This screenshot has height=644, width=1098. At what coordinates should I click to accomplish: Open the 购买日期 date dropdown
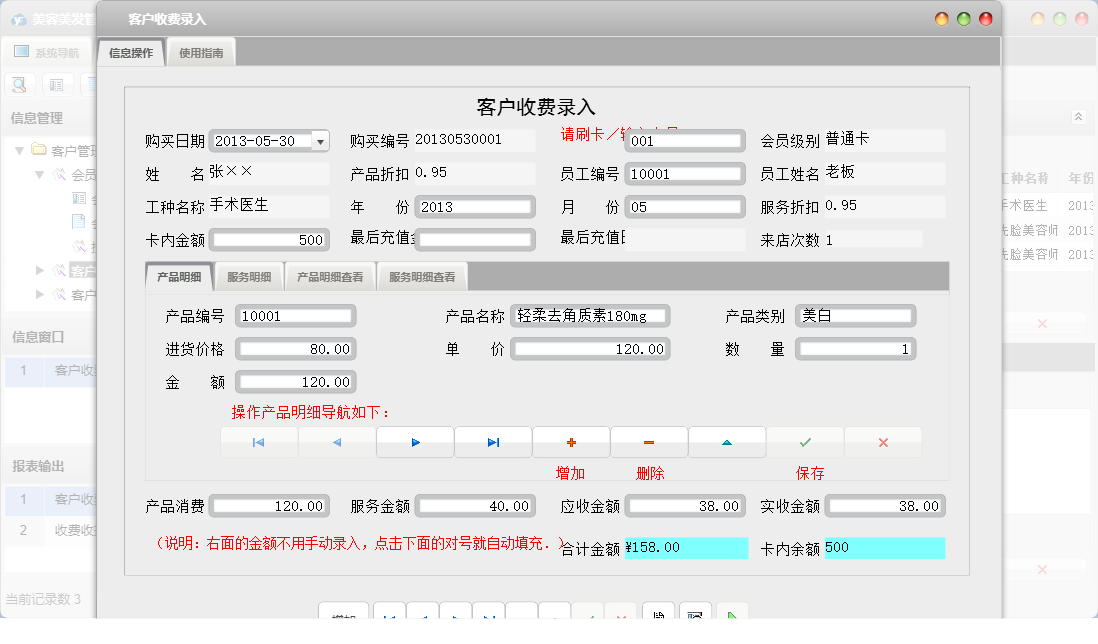tap(322, 141)
